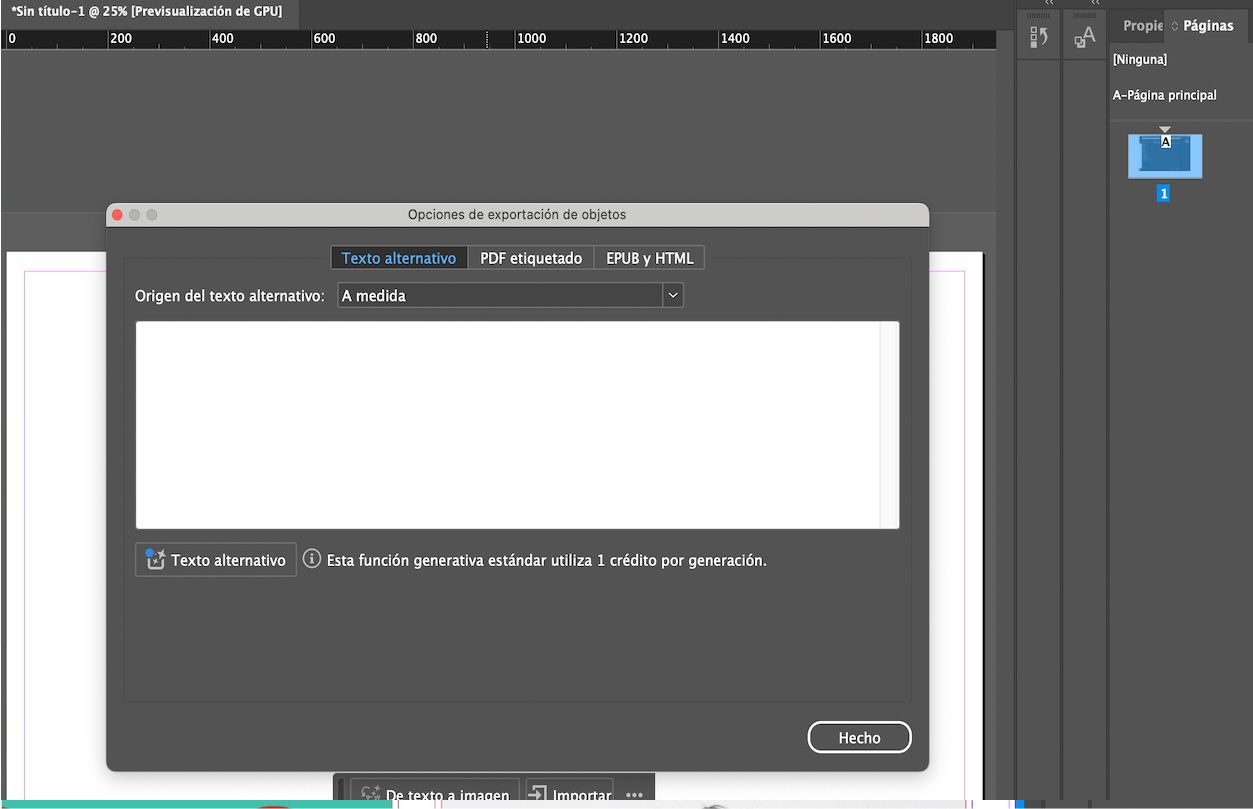Select page 1 thumbnail in Páginas panel
This screenshot has height=809, width=1253.
coord(1163,155)
